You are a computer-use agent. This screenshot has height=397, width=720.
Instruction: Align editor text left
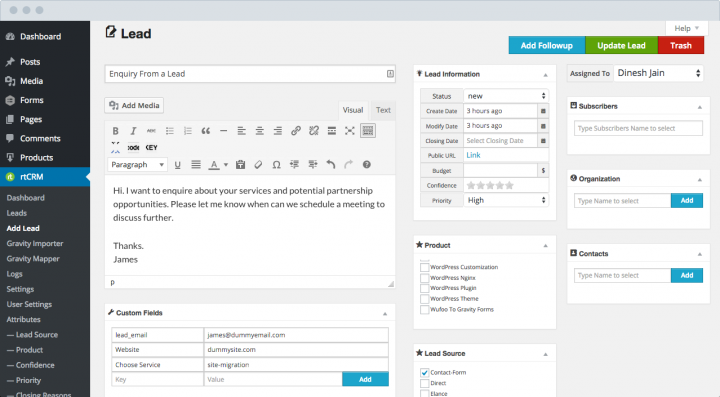tap(241, 131)
